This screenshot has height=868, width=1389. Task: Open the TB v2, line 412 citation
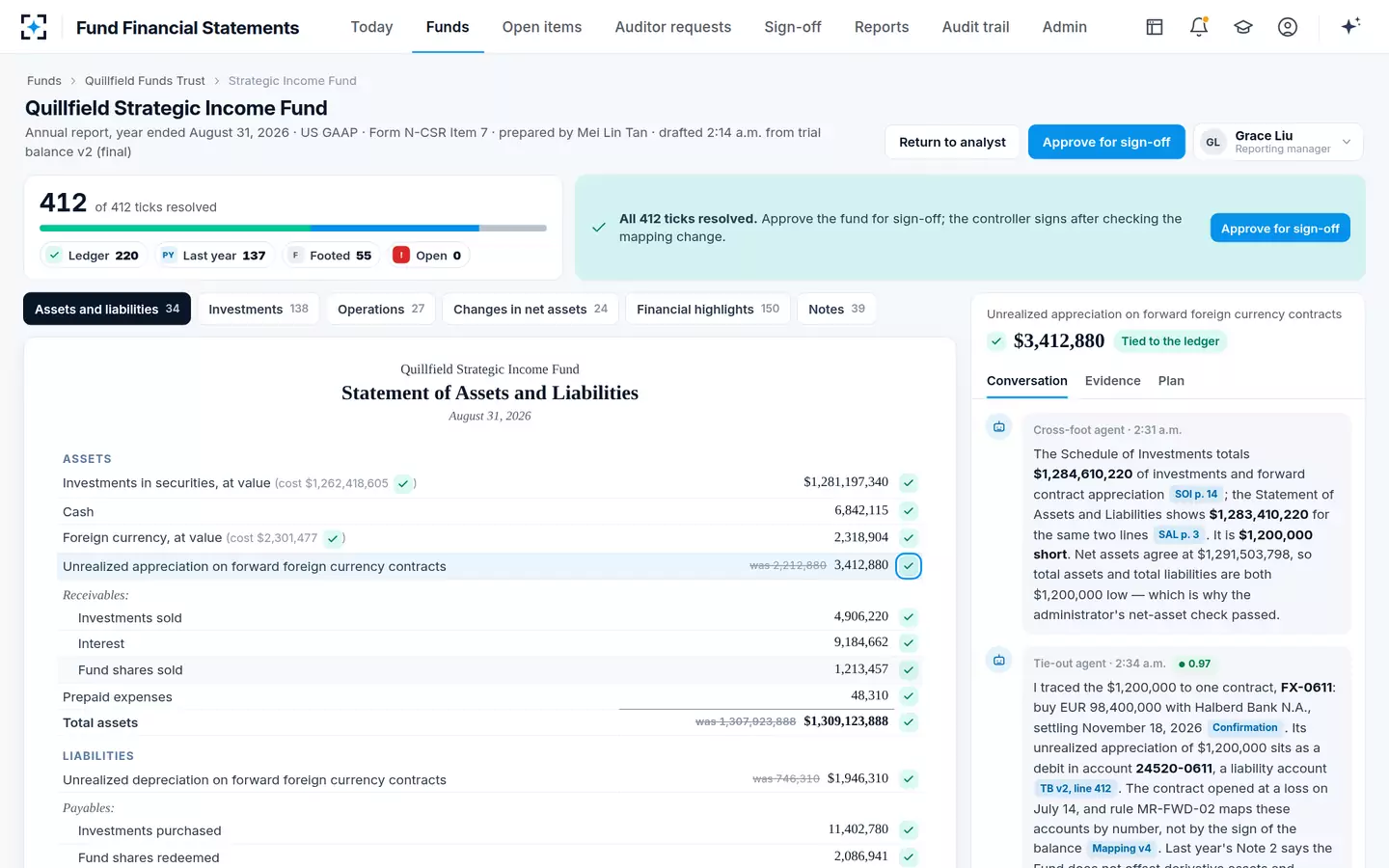tap(1076, 789)
